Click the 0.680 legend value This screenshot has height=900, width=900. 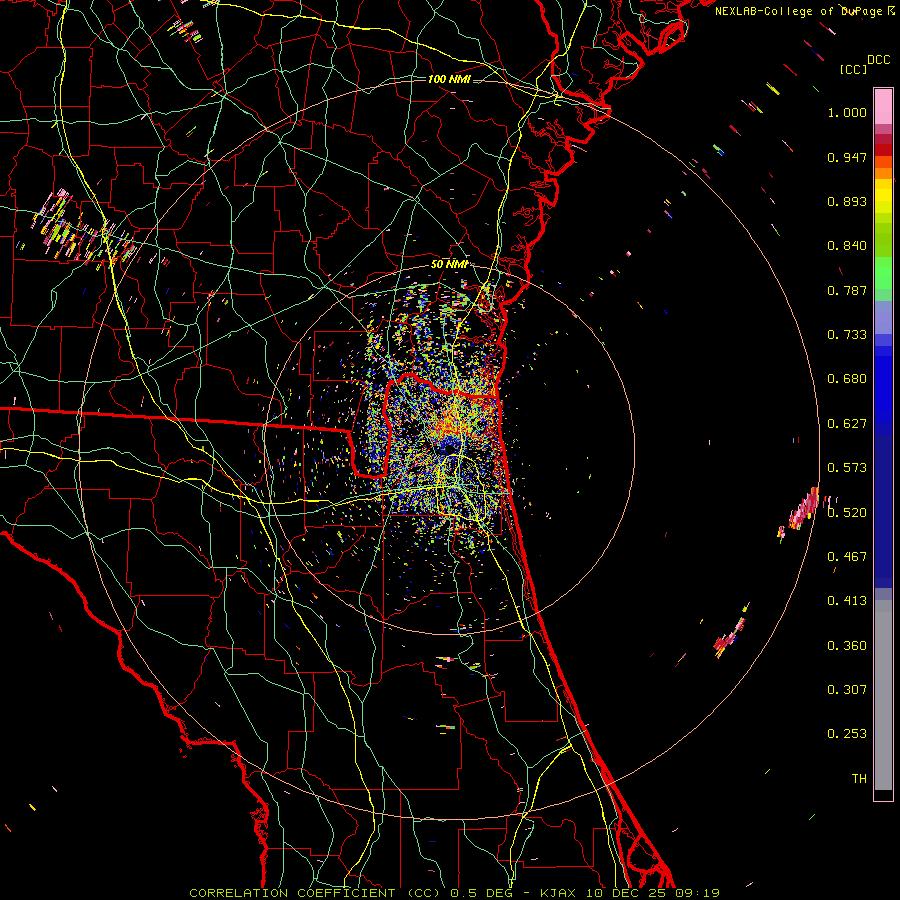click(847, 379)
